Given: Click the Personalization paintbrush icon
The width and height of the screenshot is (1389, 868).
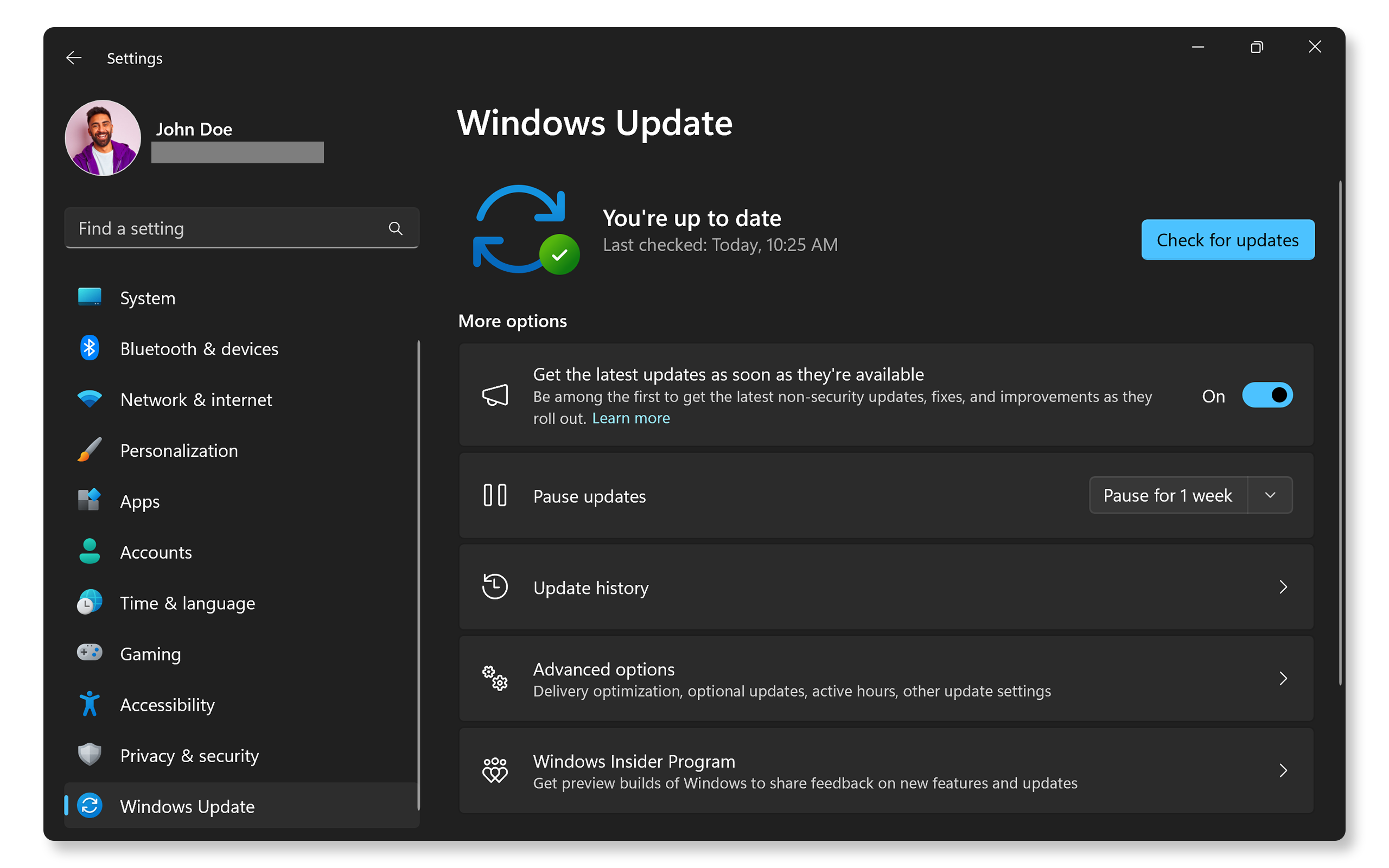Looking at the screenshot, I should point(90,450).
